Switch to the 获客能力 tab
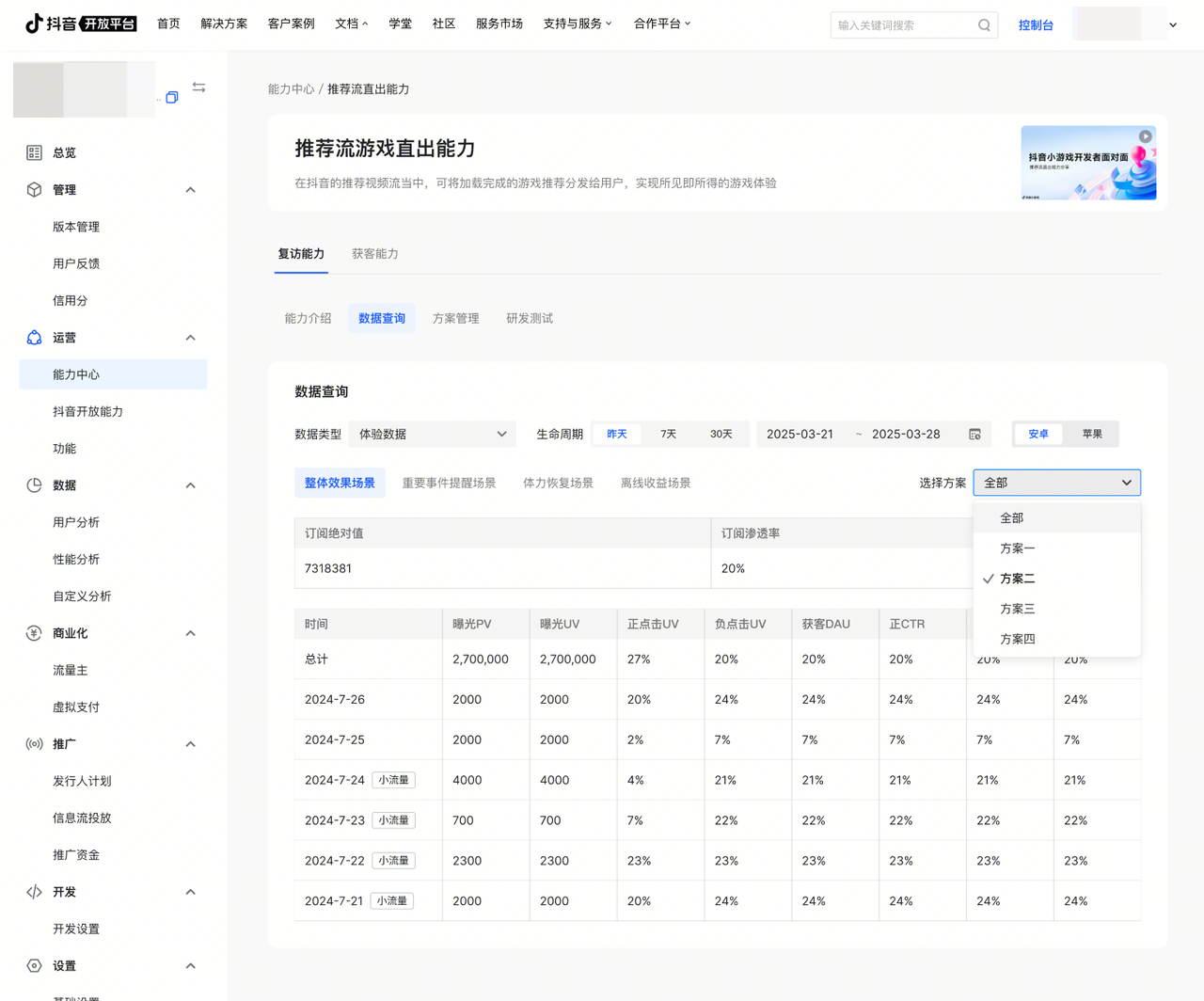1204x1001 pixels. (x=374, y=254)
